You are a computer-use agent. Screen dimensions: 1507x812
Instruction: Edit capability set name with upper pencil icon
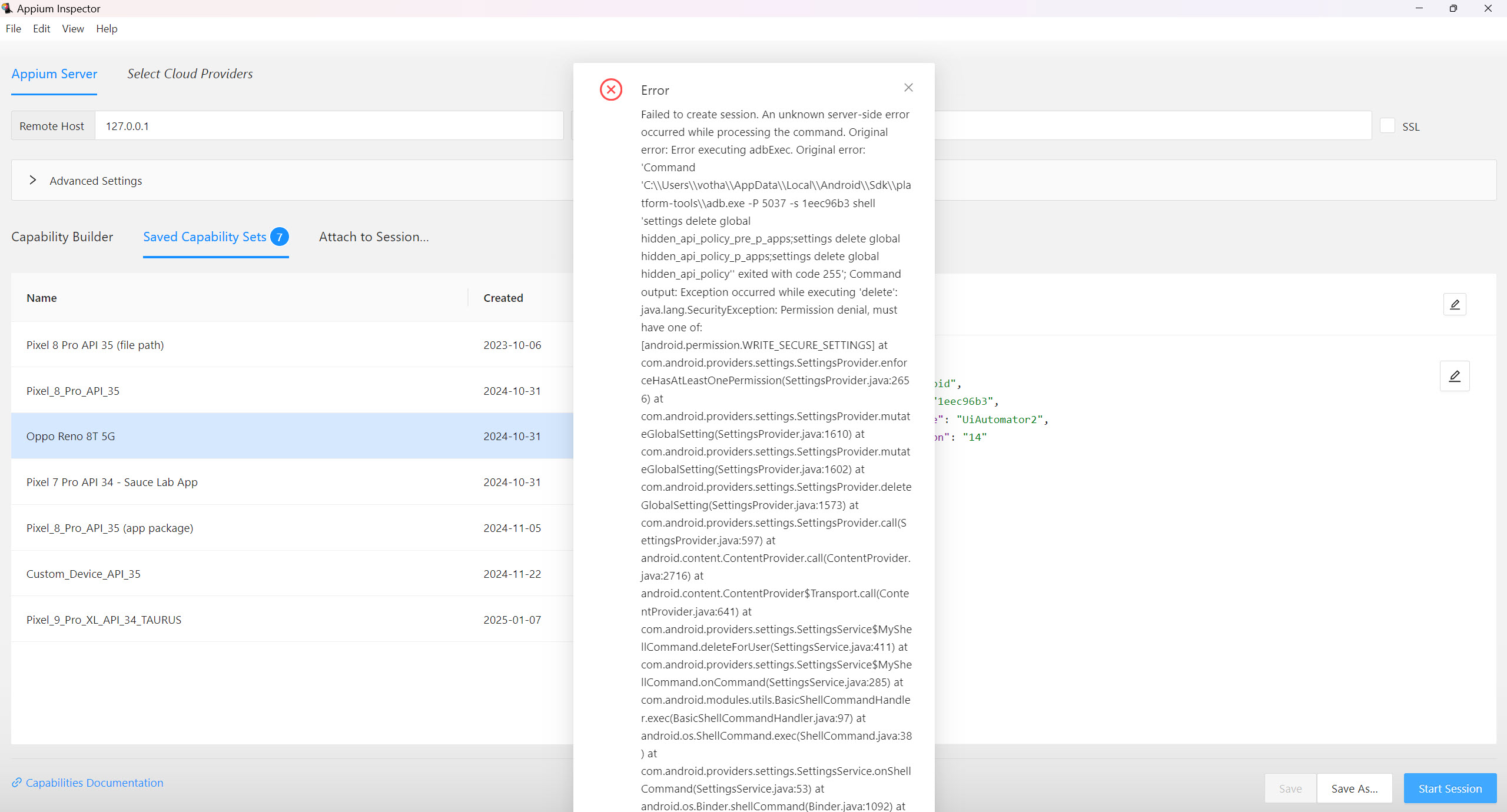click(x=1455, y=304)
